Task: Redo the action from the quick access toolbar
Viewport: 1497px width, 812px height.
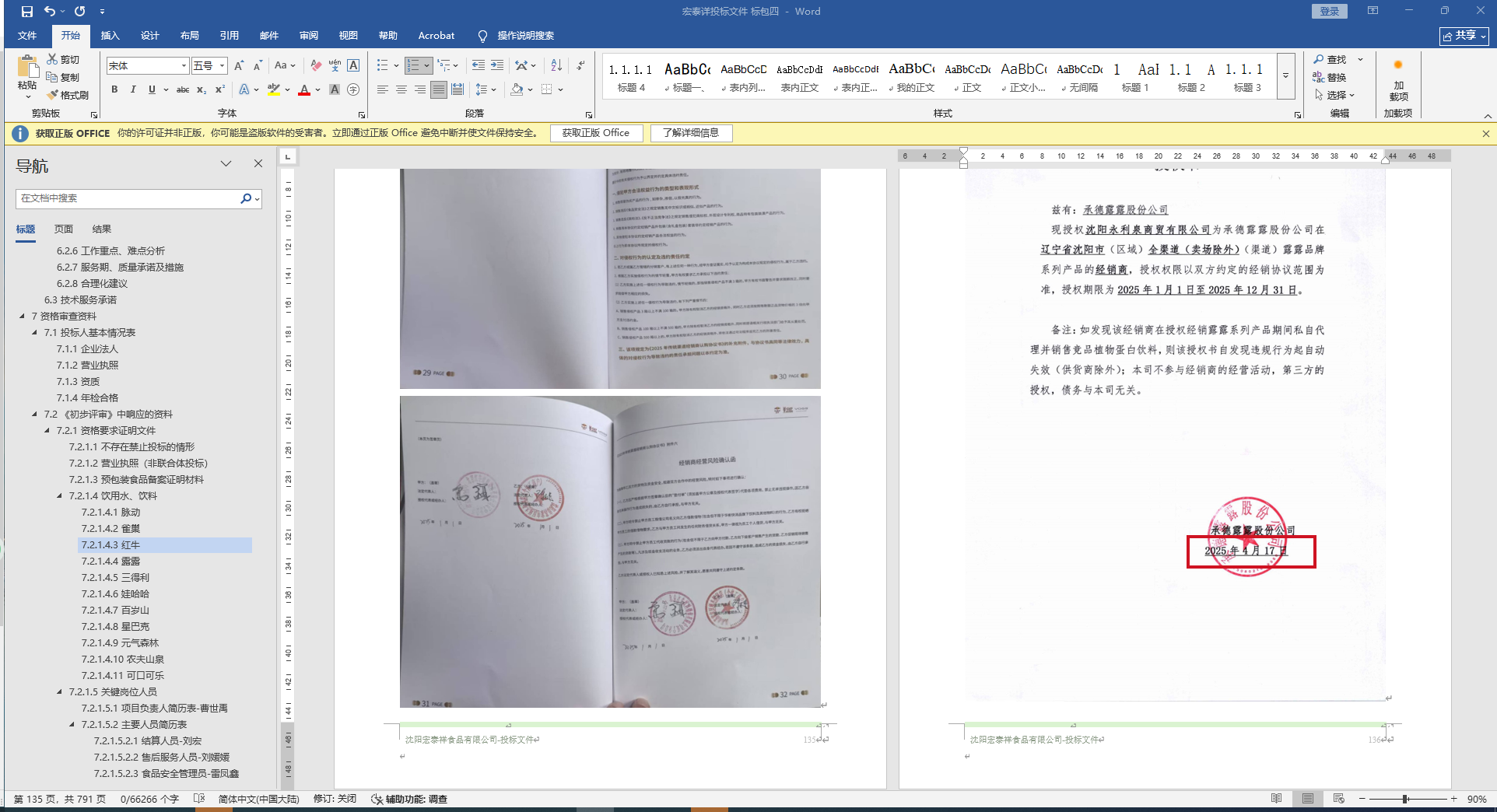Action: tap(79, 12)
